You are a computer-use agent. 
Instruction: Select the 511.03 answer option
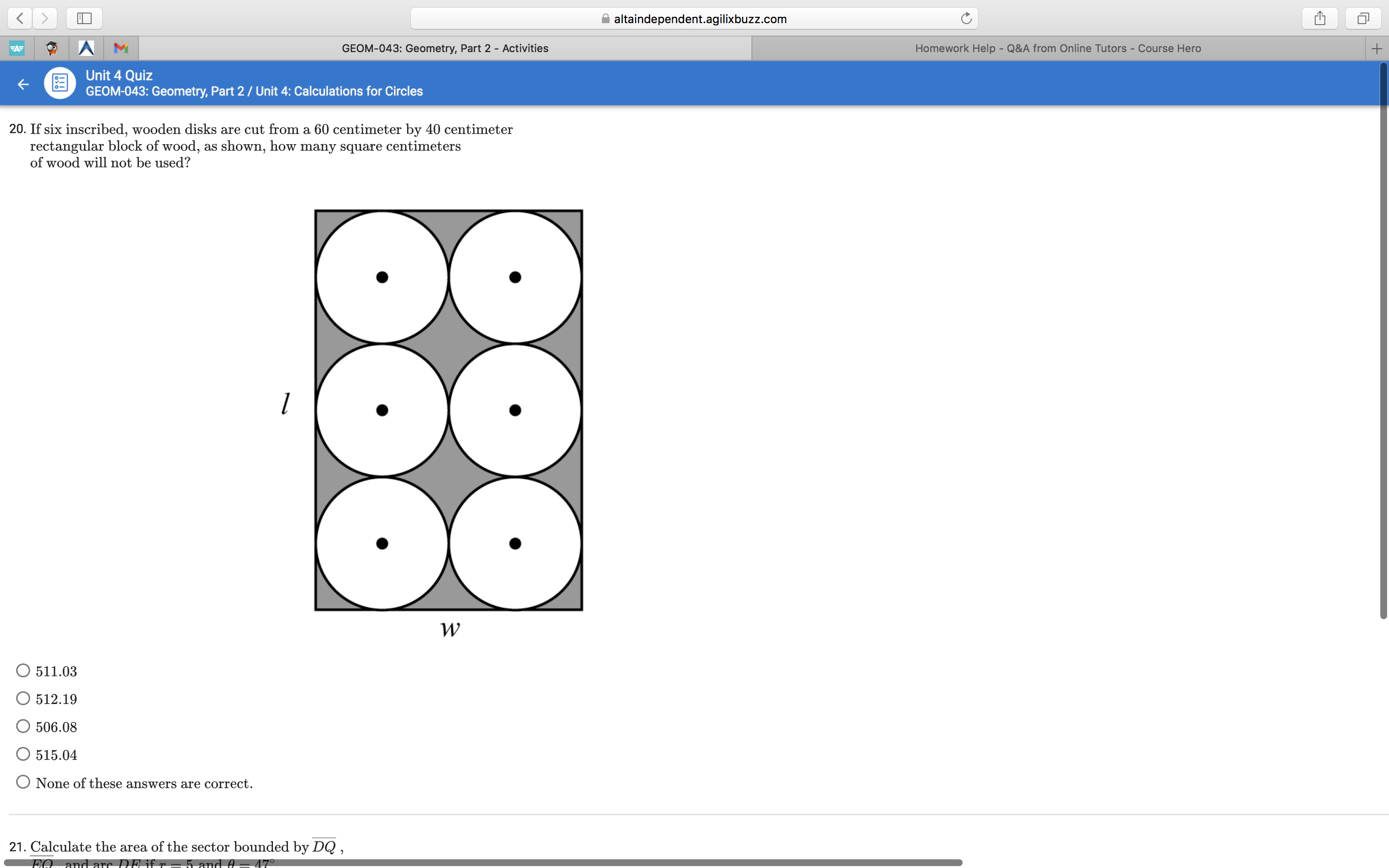(x=23, y=669)
